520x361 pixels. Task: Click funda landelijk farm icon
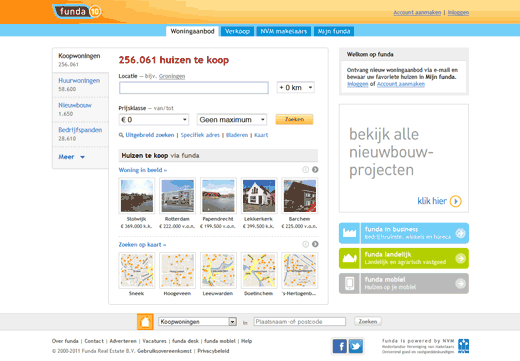click(x=349, y=258)
